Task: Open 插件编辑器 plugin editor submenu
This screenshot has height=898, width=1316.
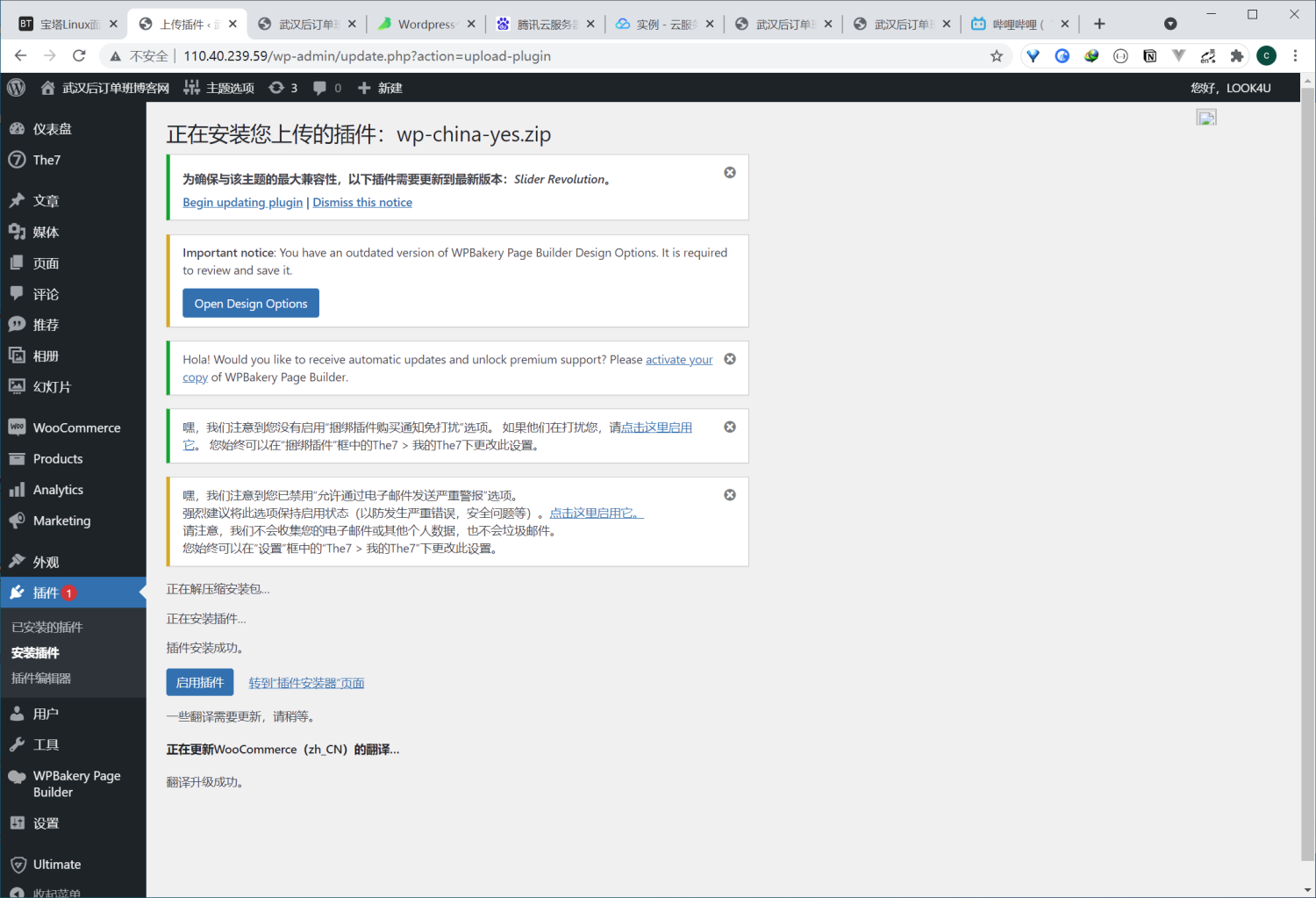Action: 41,678
